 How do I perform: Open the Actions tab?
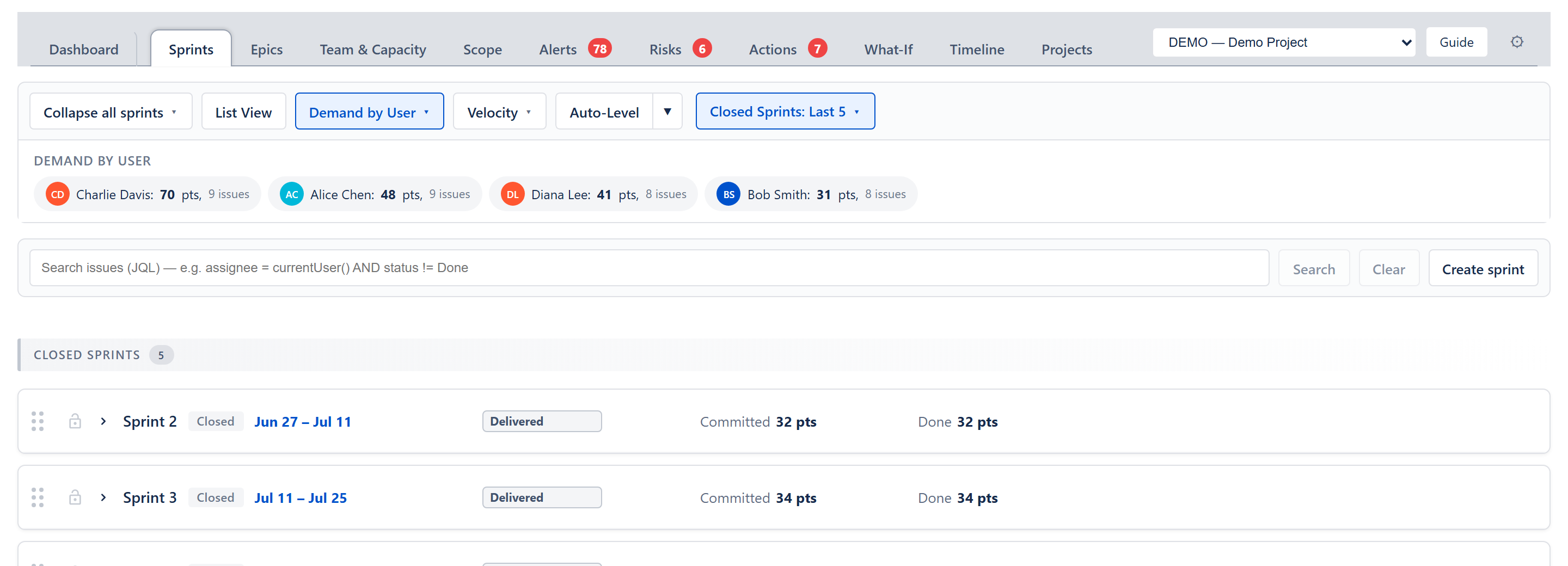click(x=773, y=50)
